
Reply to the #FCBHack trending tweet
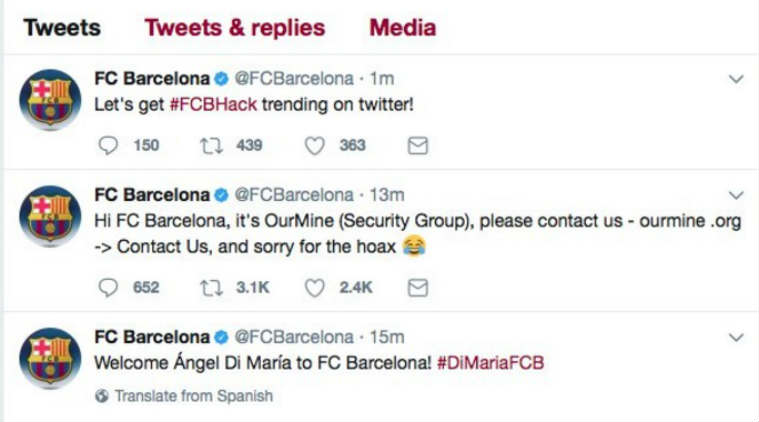[x=107, y=145]
